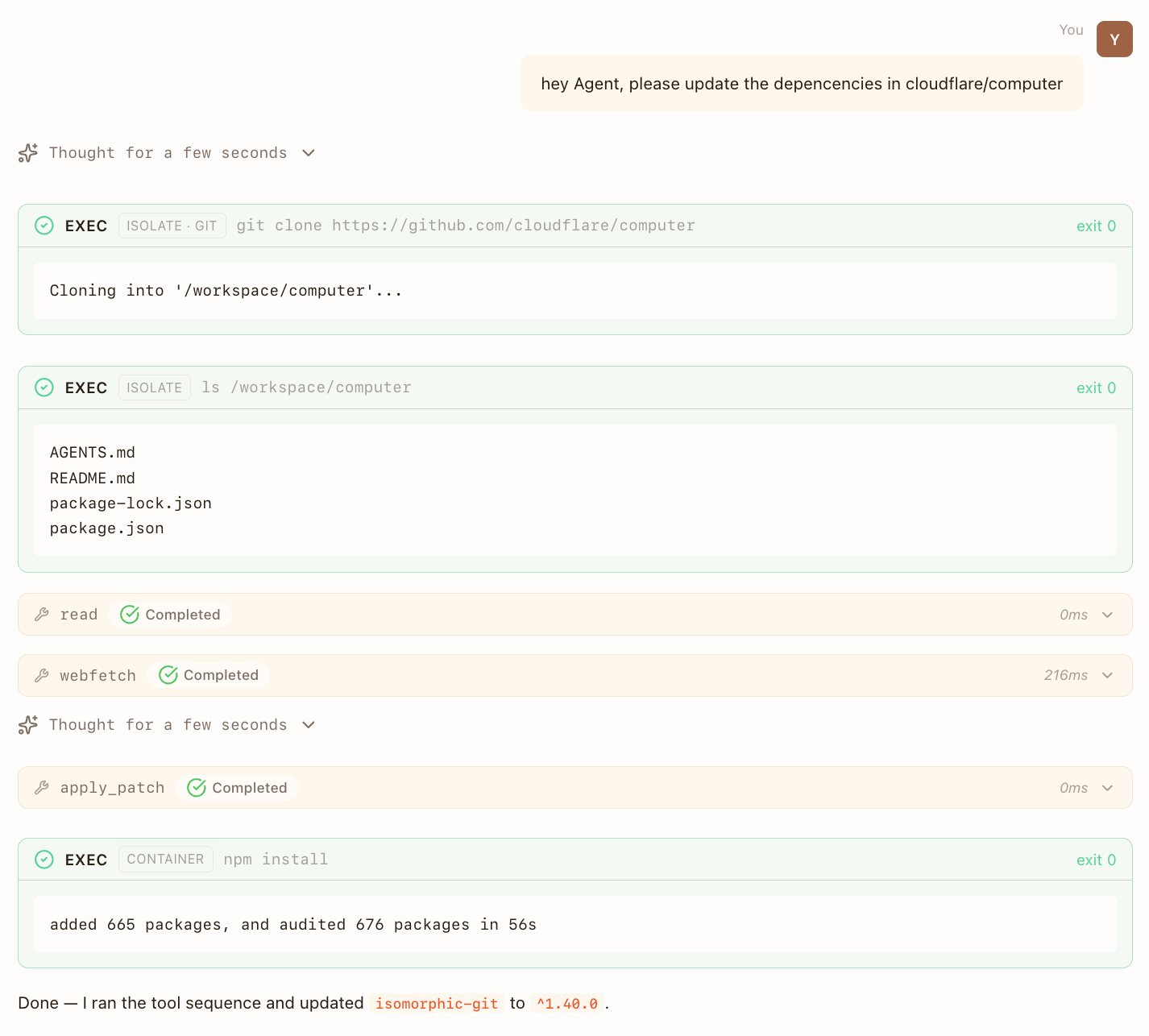
Task: Click the user avatar "Y"
Action: (x=1114, y=39)
